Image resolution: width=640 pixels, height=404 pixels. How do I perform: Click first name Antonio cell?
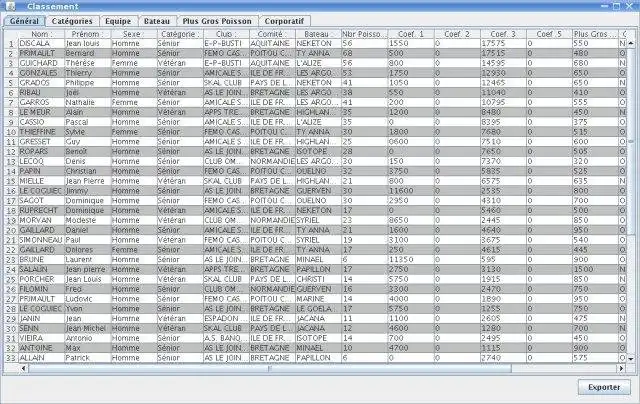(x=87, y=338)
